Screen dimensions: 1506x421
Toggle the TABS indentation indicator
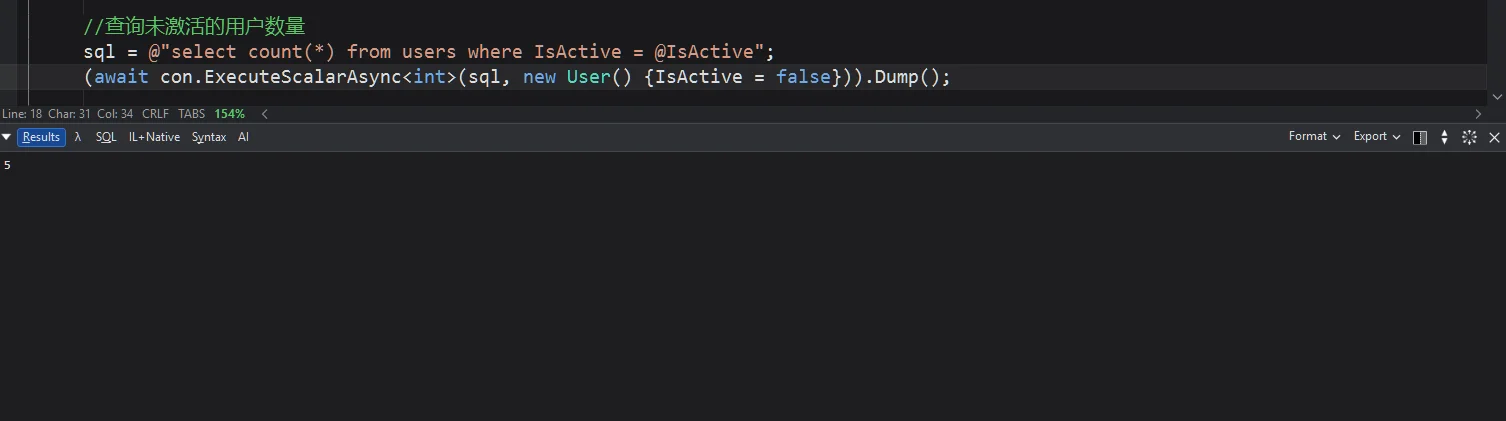[191, 114]
